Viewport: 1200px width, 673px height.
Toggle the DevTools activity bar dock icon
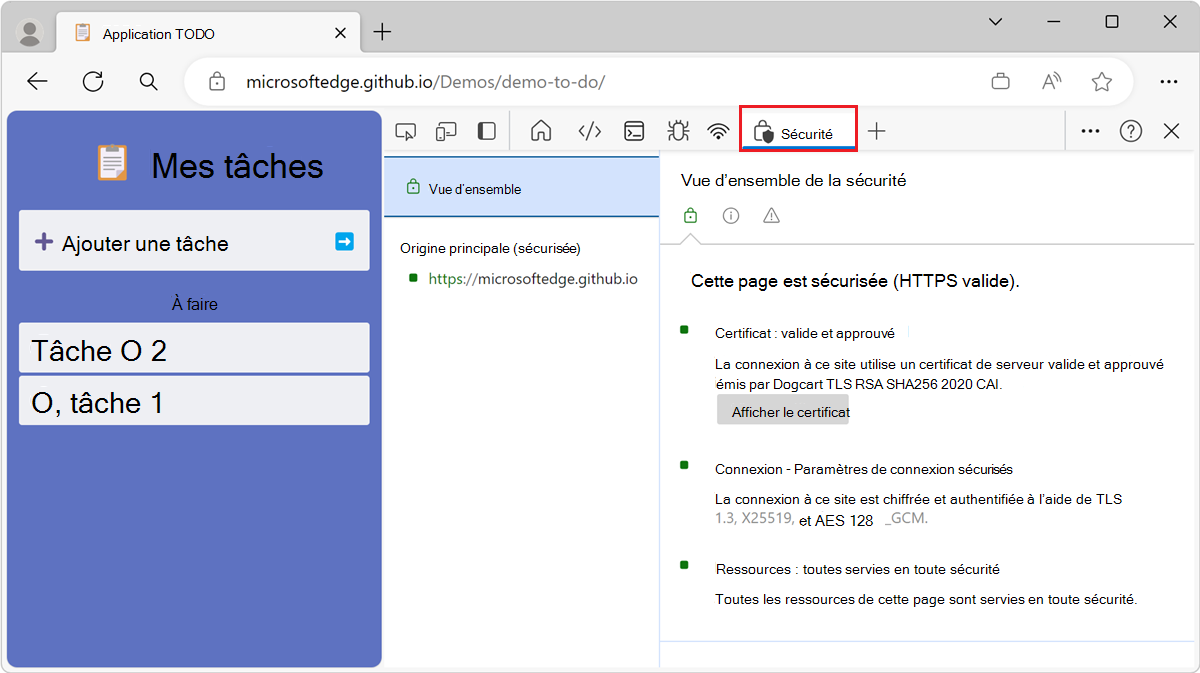487,131
